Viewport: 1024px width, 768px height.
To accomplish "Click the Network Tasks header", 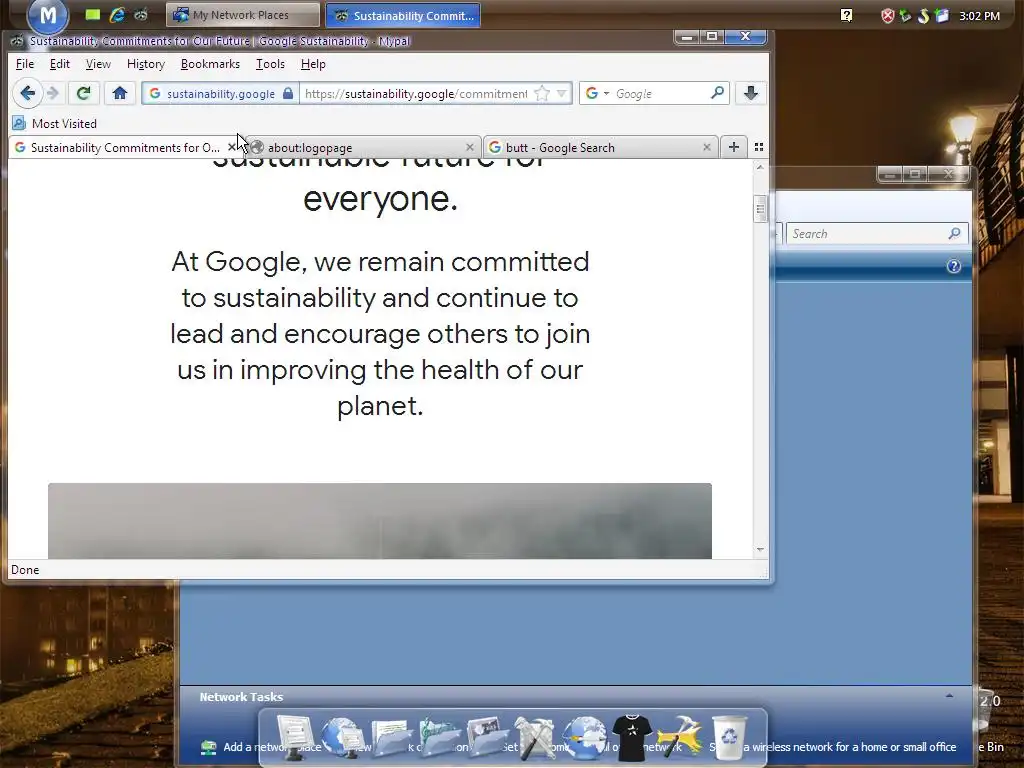I will coord(241,697).
